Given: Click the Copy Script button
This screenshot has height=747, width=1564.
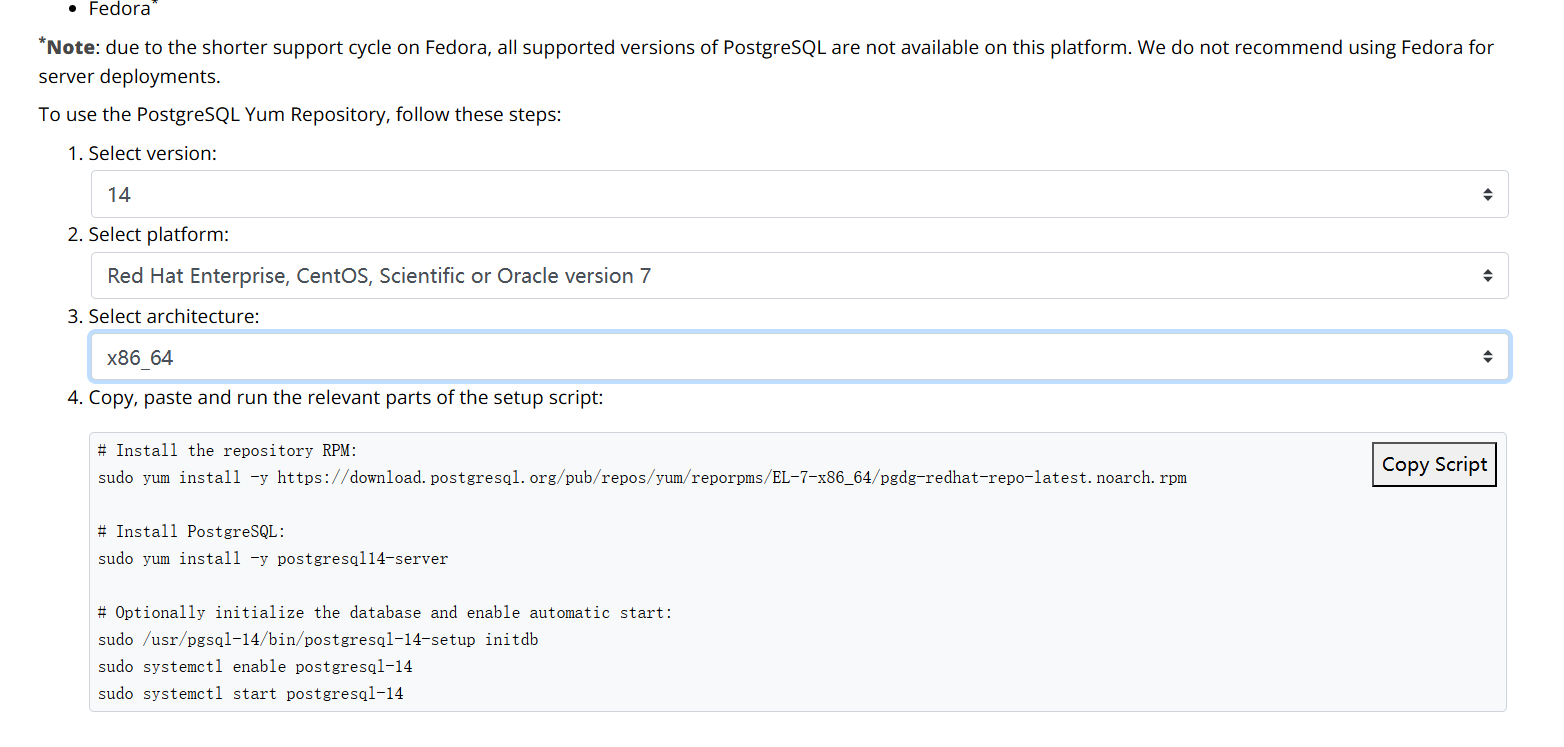Looking at the screenshot, I should pos(1434,464).
